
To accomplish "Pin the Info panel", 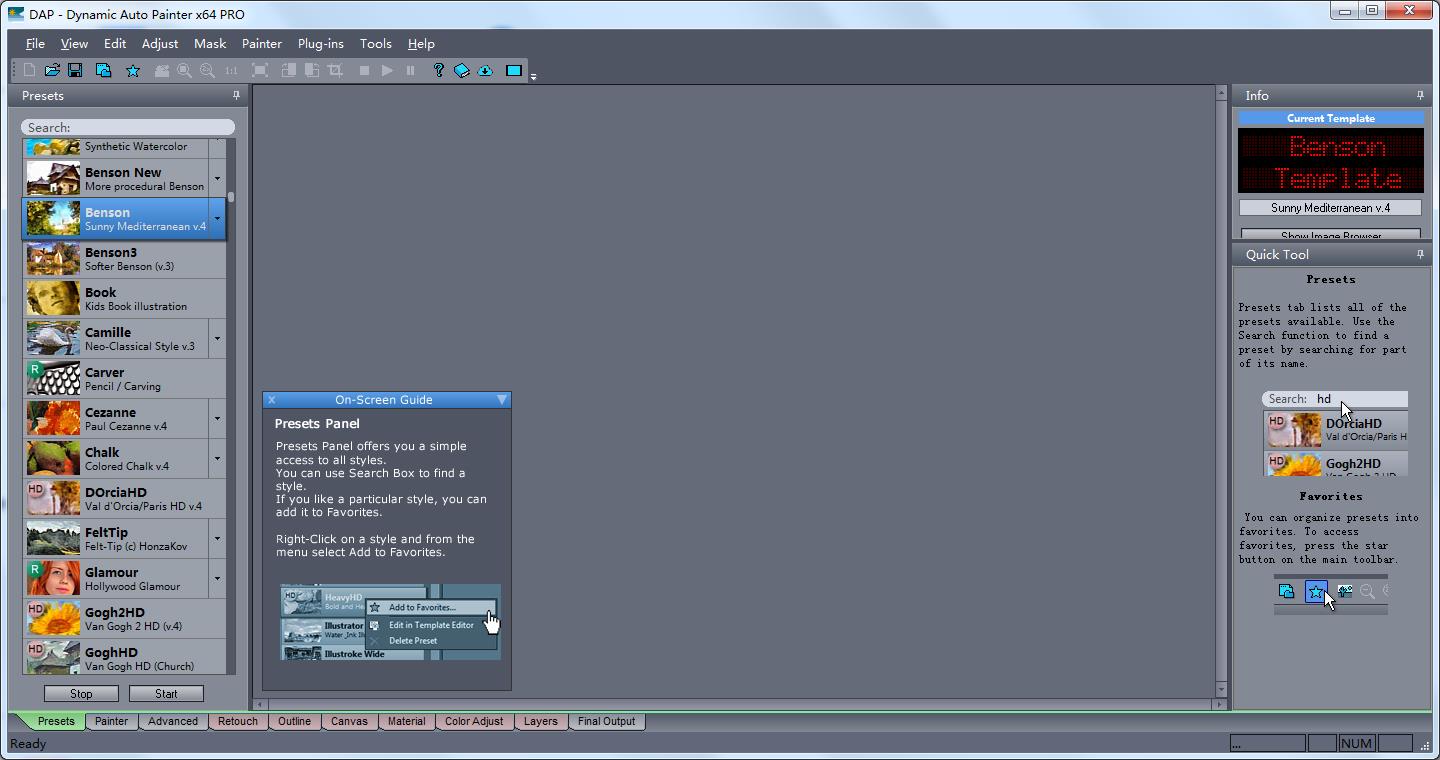I will pyautogui.click(x=1420, y=95).
